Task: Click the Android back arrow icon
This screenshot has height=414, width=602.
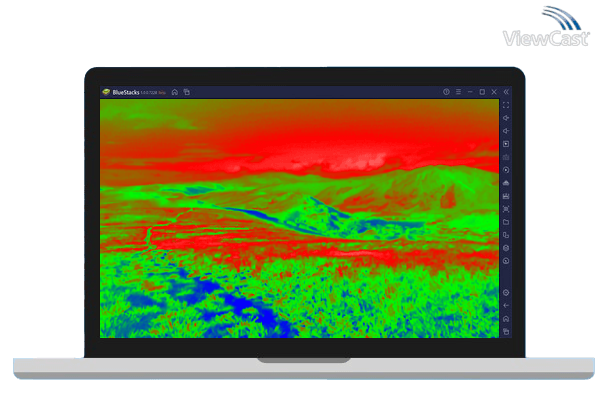Action: pyautogui.click(x=506, y=306)
